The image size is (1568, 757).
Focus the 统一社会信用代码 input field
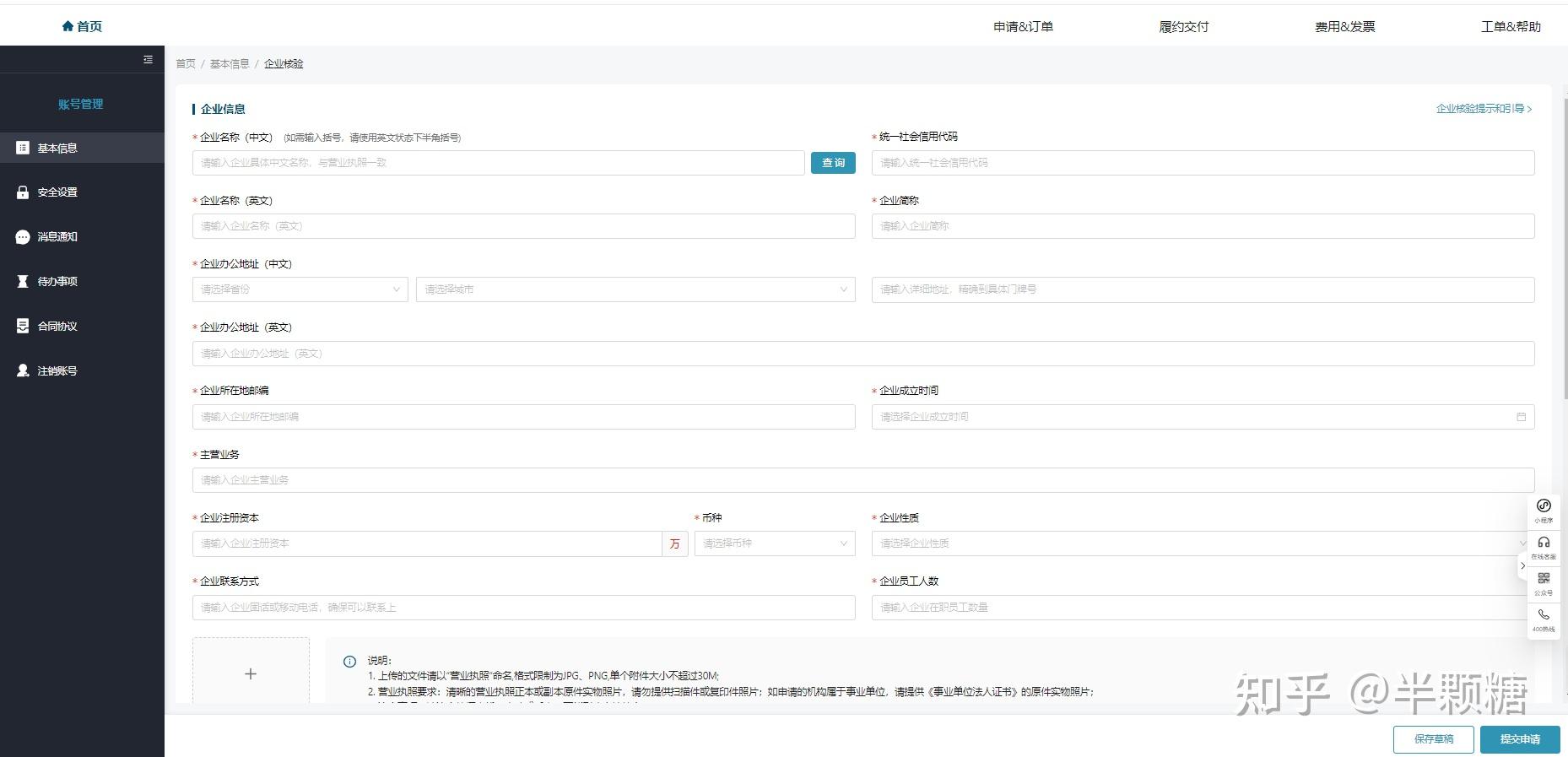[1203, 163]
